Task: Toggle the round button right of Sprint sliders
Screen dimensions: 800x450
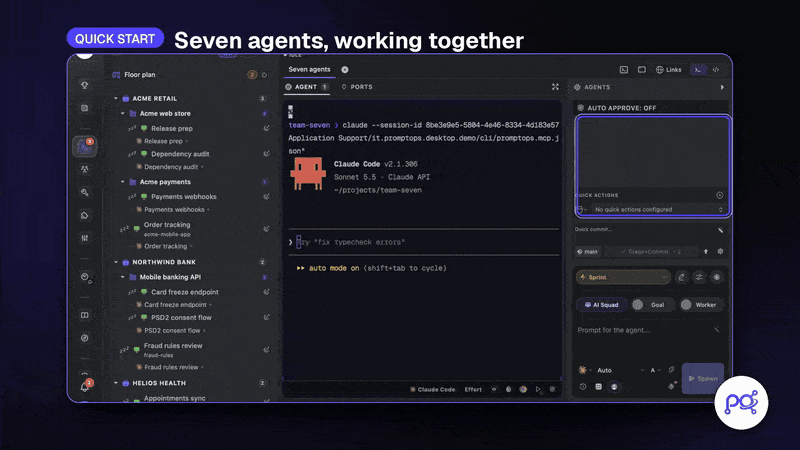Action: click(x=716, y=277)
